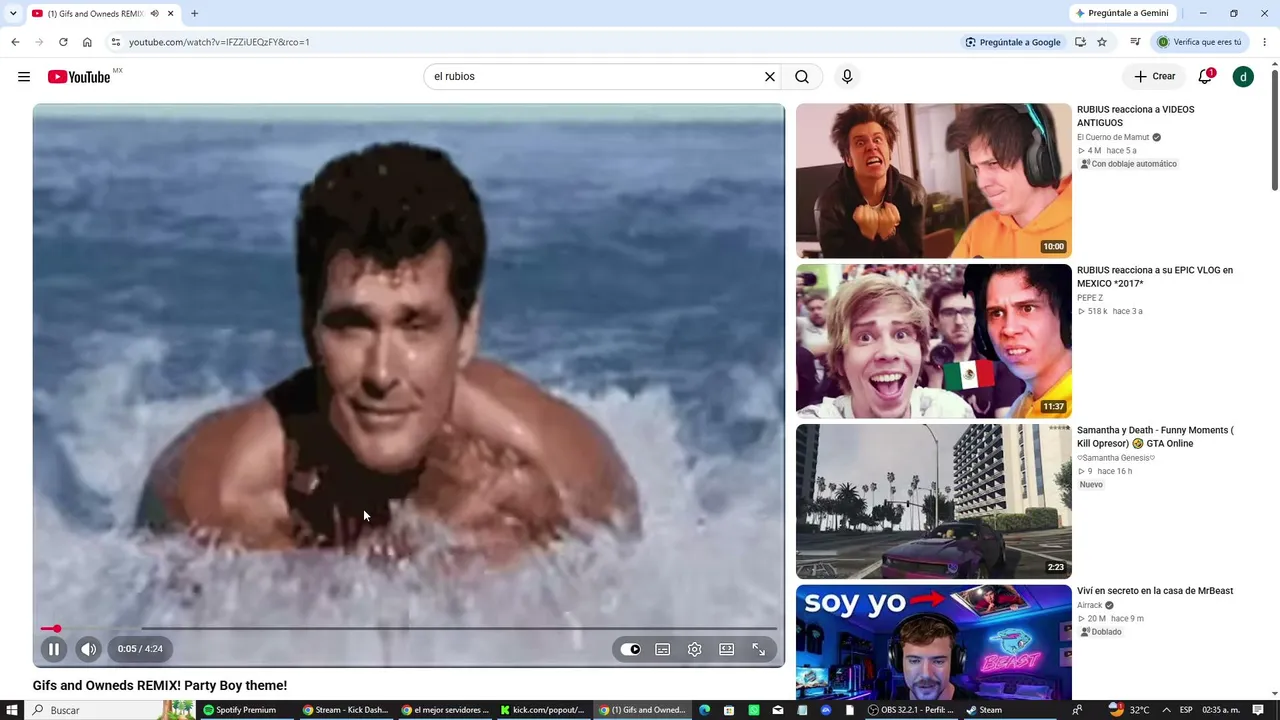
Task: Click the address bar URL
Action: pos(219,42)
